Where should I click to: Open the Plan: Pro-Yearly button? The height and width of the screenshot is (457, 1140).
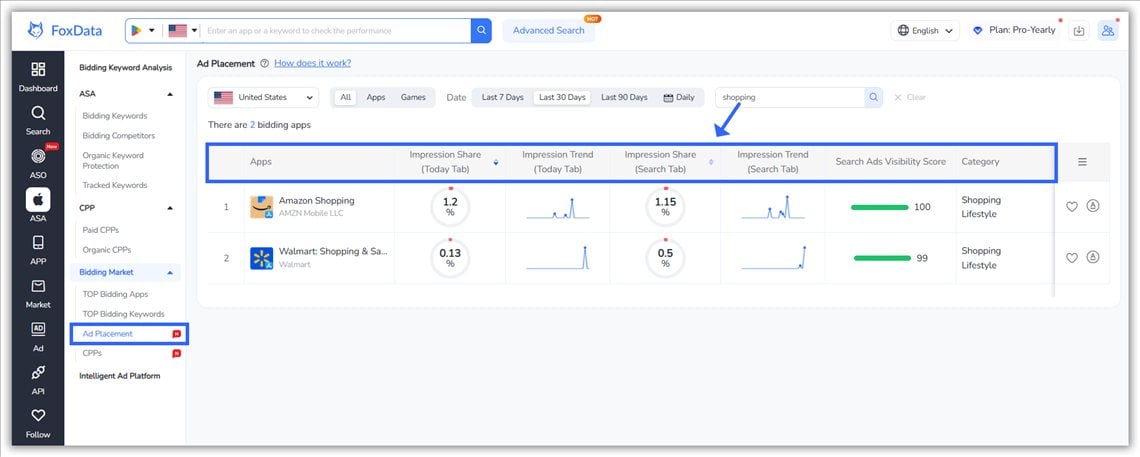pyautogui.click(x=1013, y=31)
